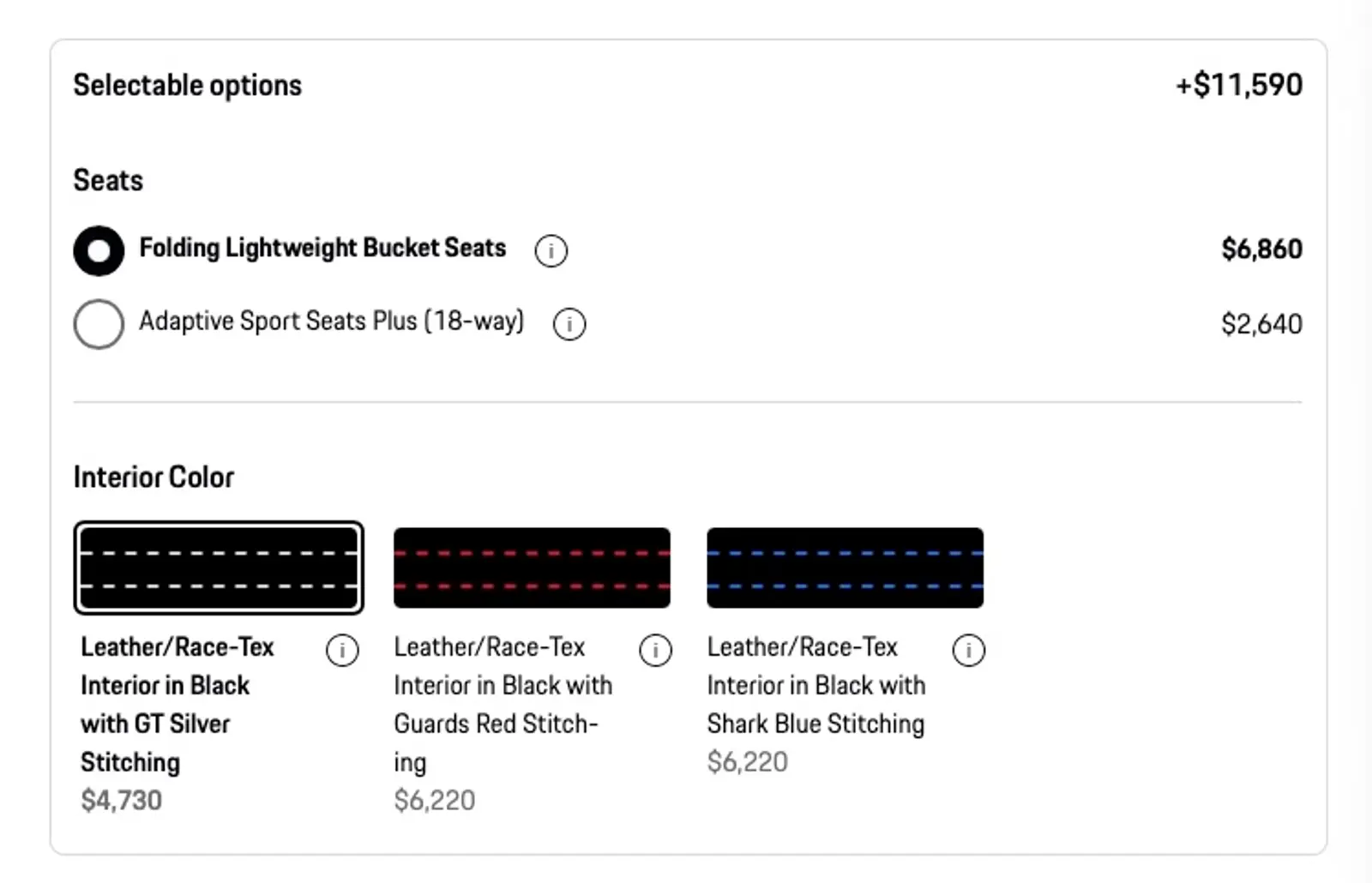
Task: Pick the GT Silver stitching swatch
Action: [219, 568]
